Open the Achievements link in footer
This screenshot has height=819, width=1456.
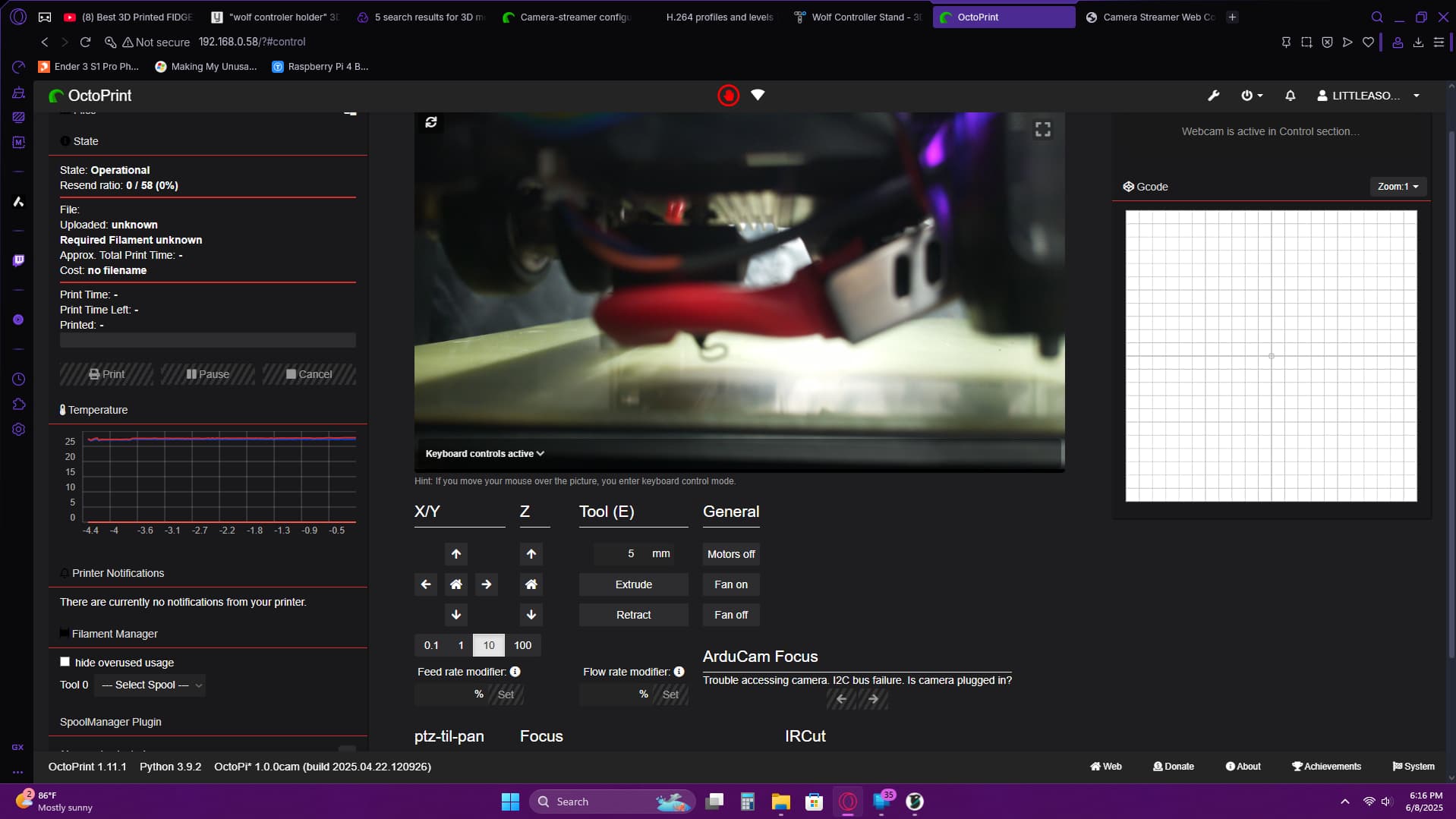point(1325,766)
